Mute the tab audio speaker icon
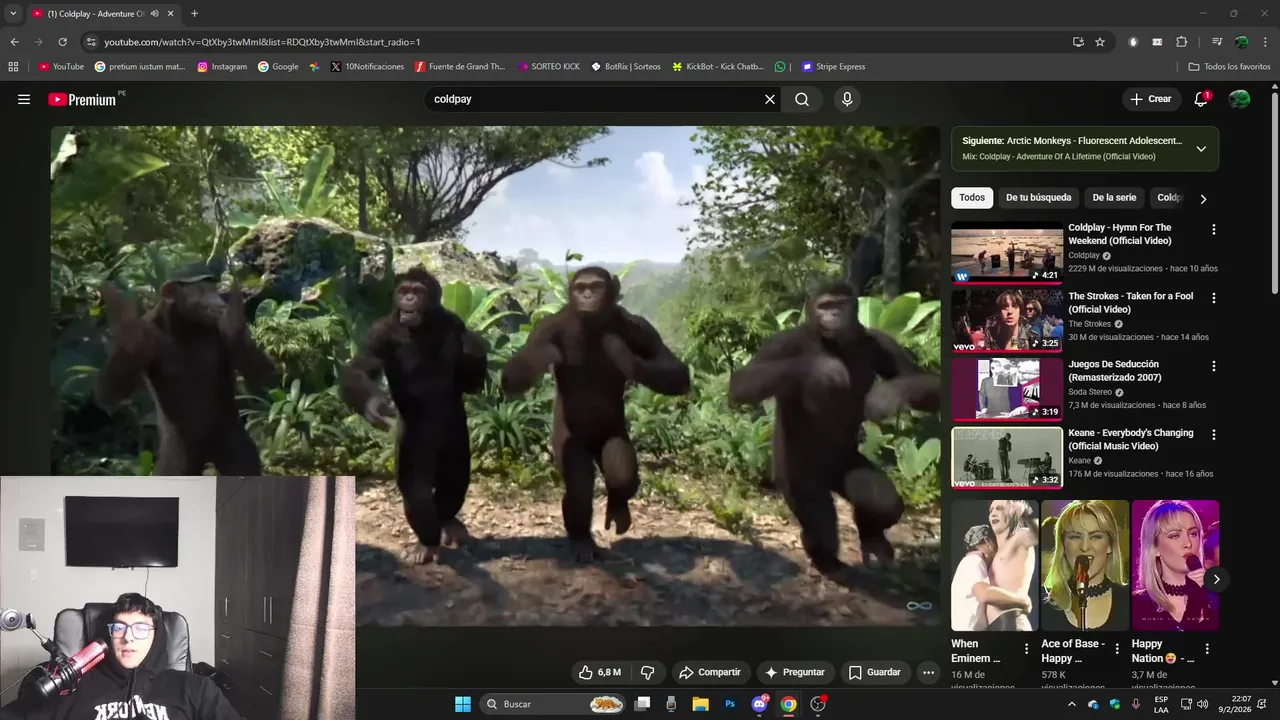1280x720 pixels. coord(154,14)
